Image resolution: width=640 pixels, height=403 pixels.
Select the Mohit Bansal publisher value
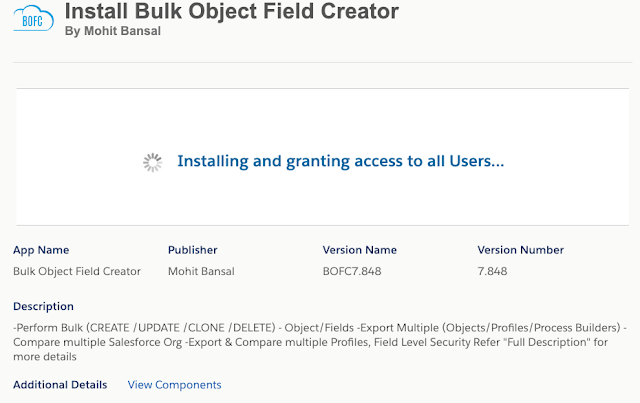point(201,271)
